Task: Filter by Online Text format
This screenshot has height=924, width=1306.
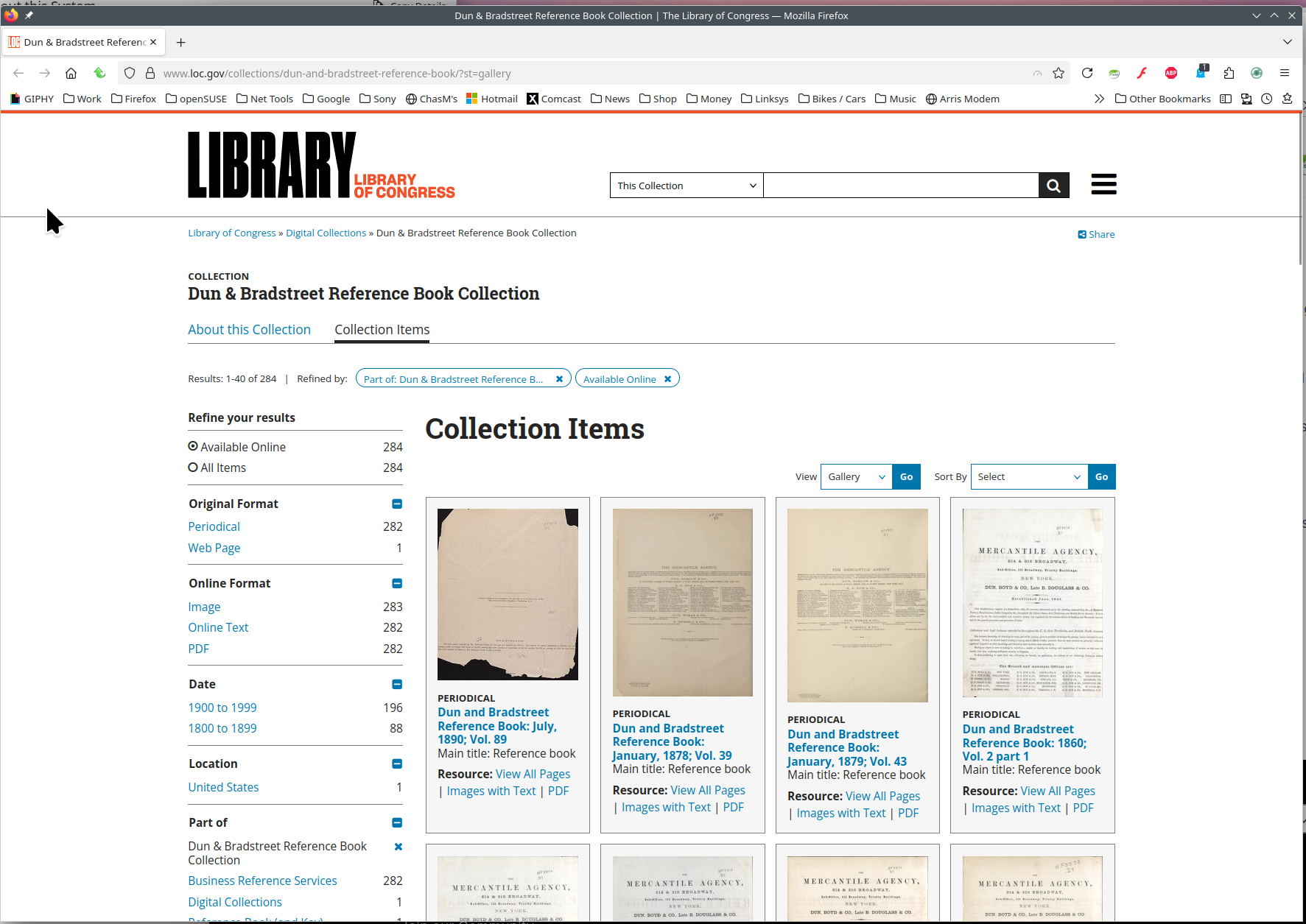Action: [x=218, y=627]
